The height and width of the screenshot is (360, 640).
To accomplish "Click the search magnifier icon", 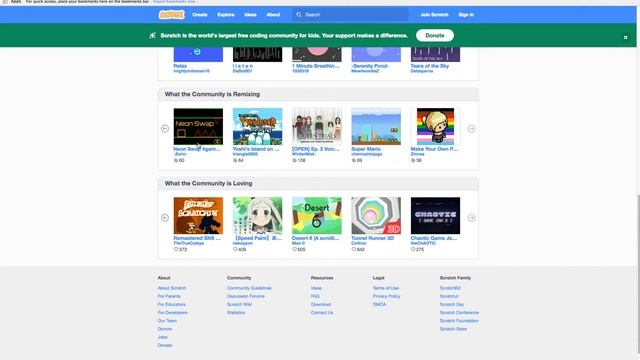I will coord(299,15).
